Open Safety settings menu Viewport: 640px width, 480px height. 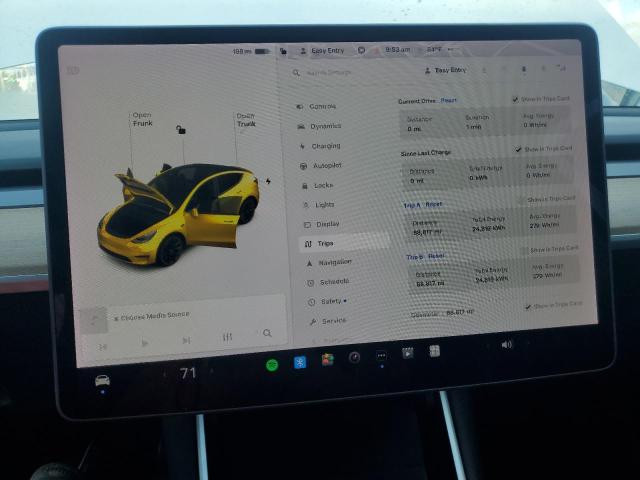point(328,301)
